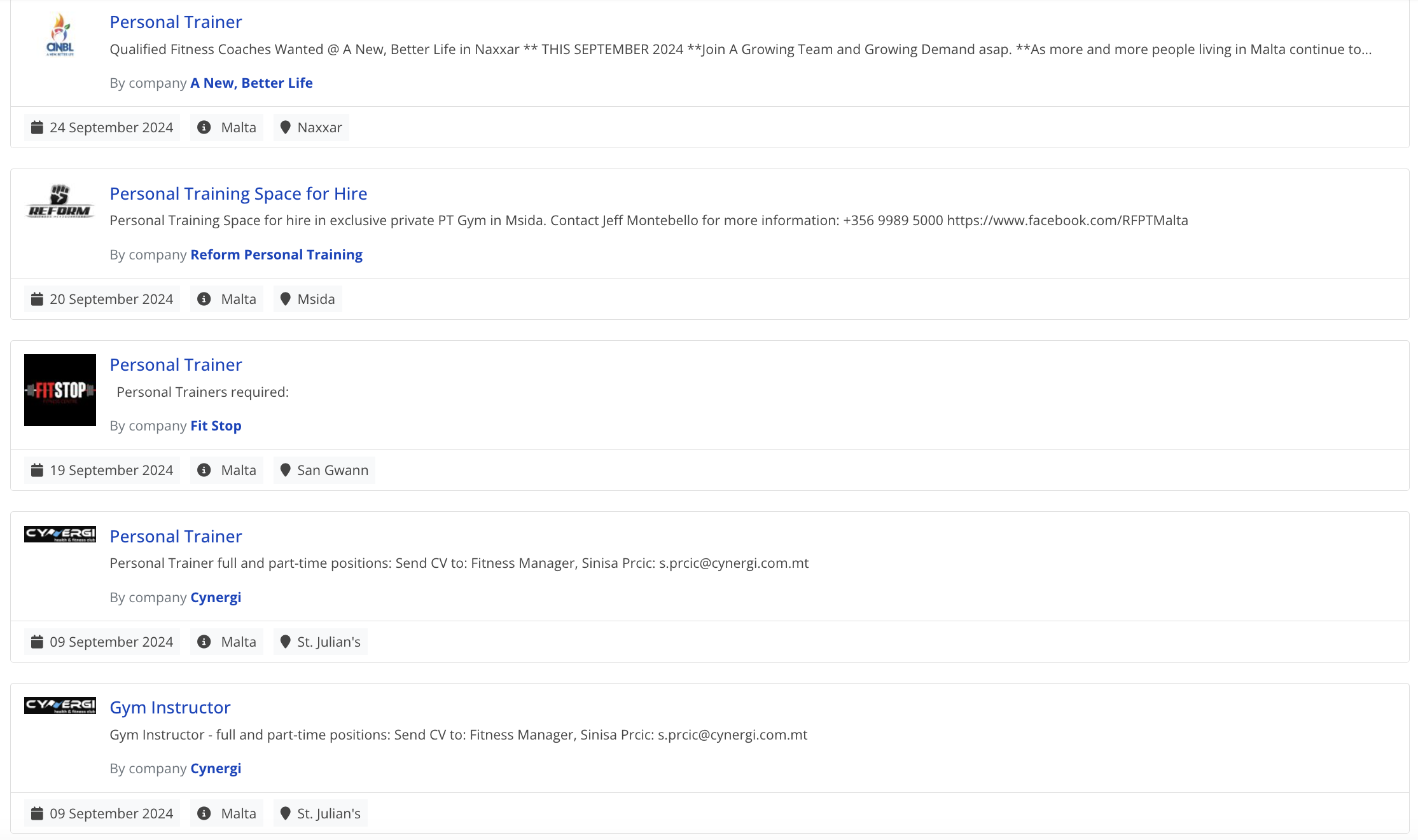The width and height of the screenshot is (1418, 840).
Task: Open Reform Personal Training company page
Action: [x=276, y=254]
